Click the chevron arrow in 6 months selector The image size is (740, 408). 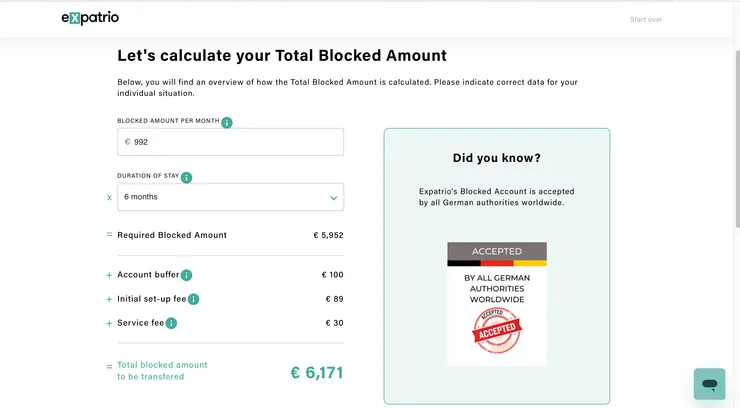pos(333,198)
